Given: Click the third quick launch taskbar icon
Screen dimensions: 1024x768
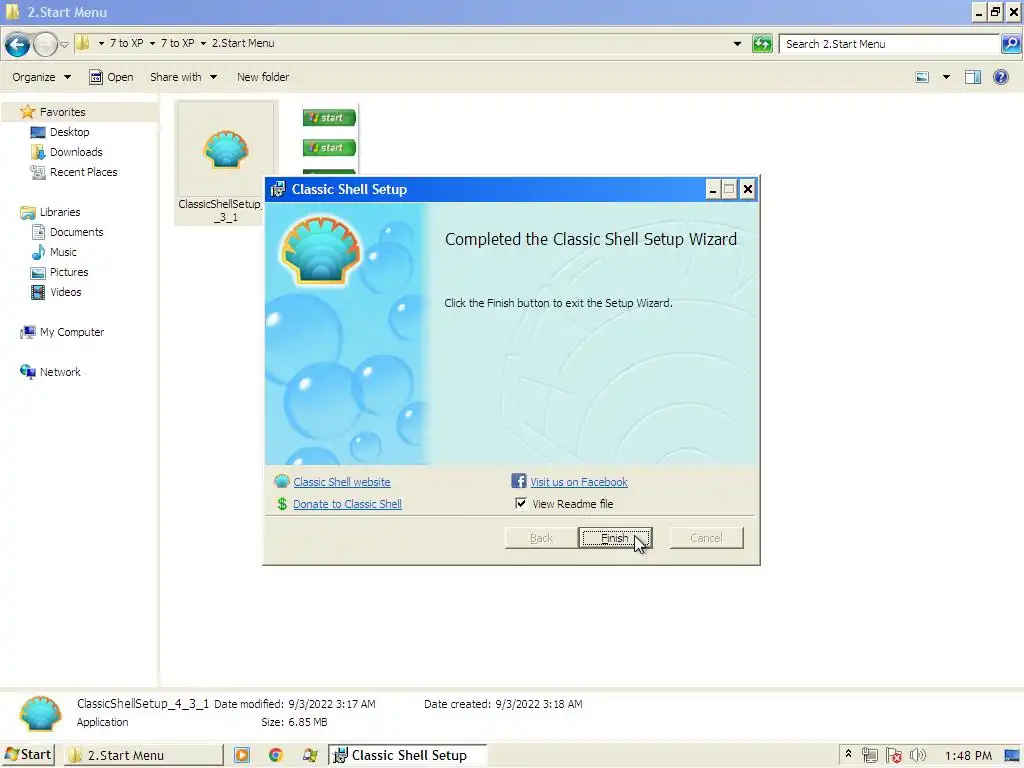Looking at the screenshot, I should [x=310, y=756].
